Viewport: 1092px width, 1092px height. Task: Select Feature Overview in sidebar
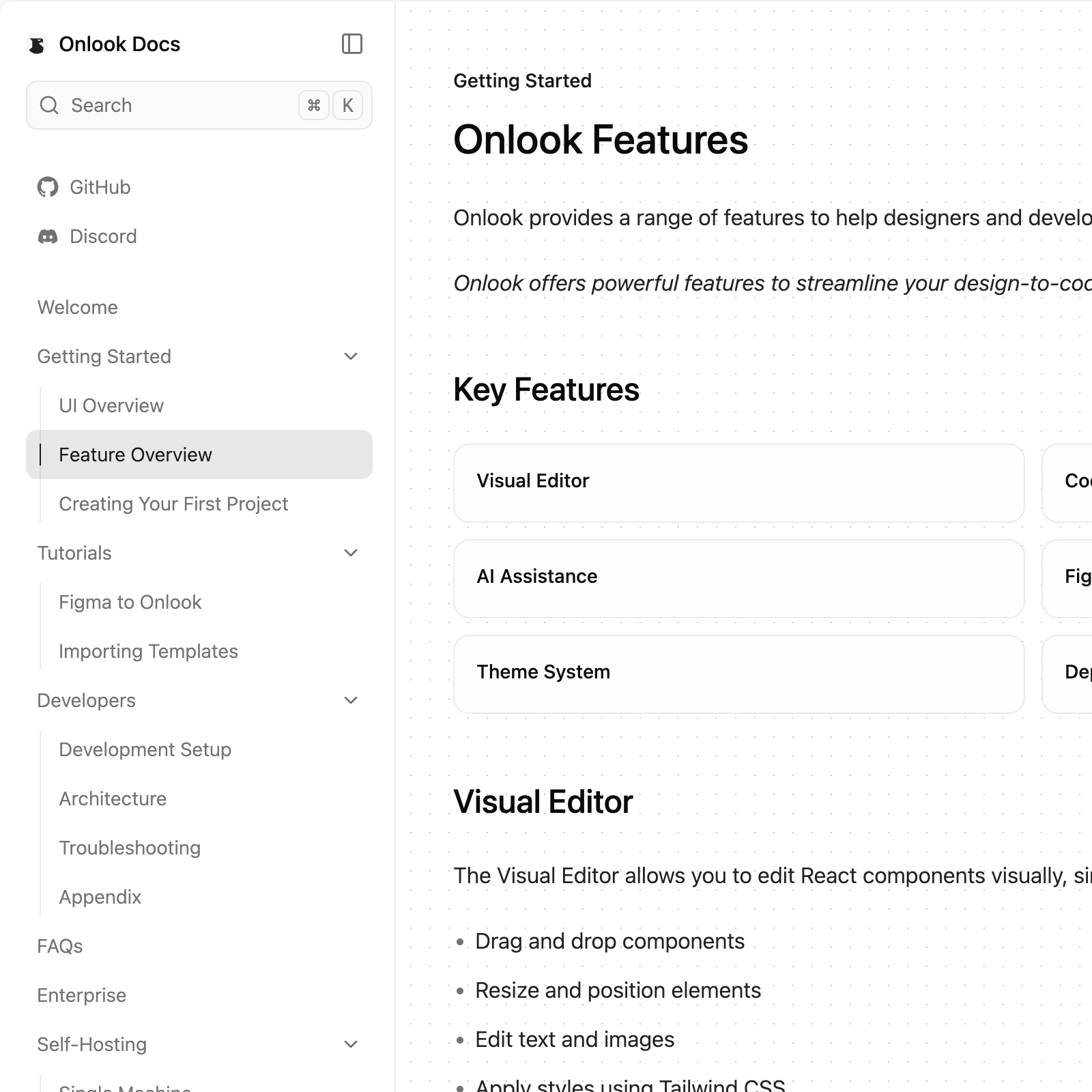point(135,455)
